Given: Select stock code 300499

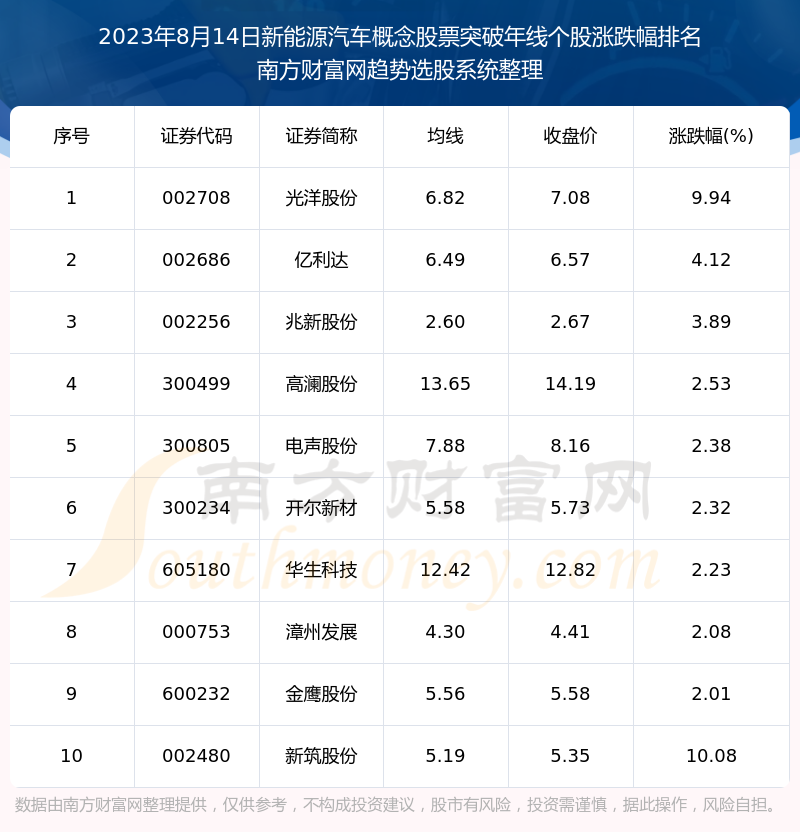Looking at the screenshot, I should pos(196,384).
